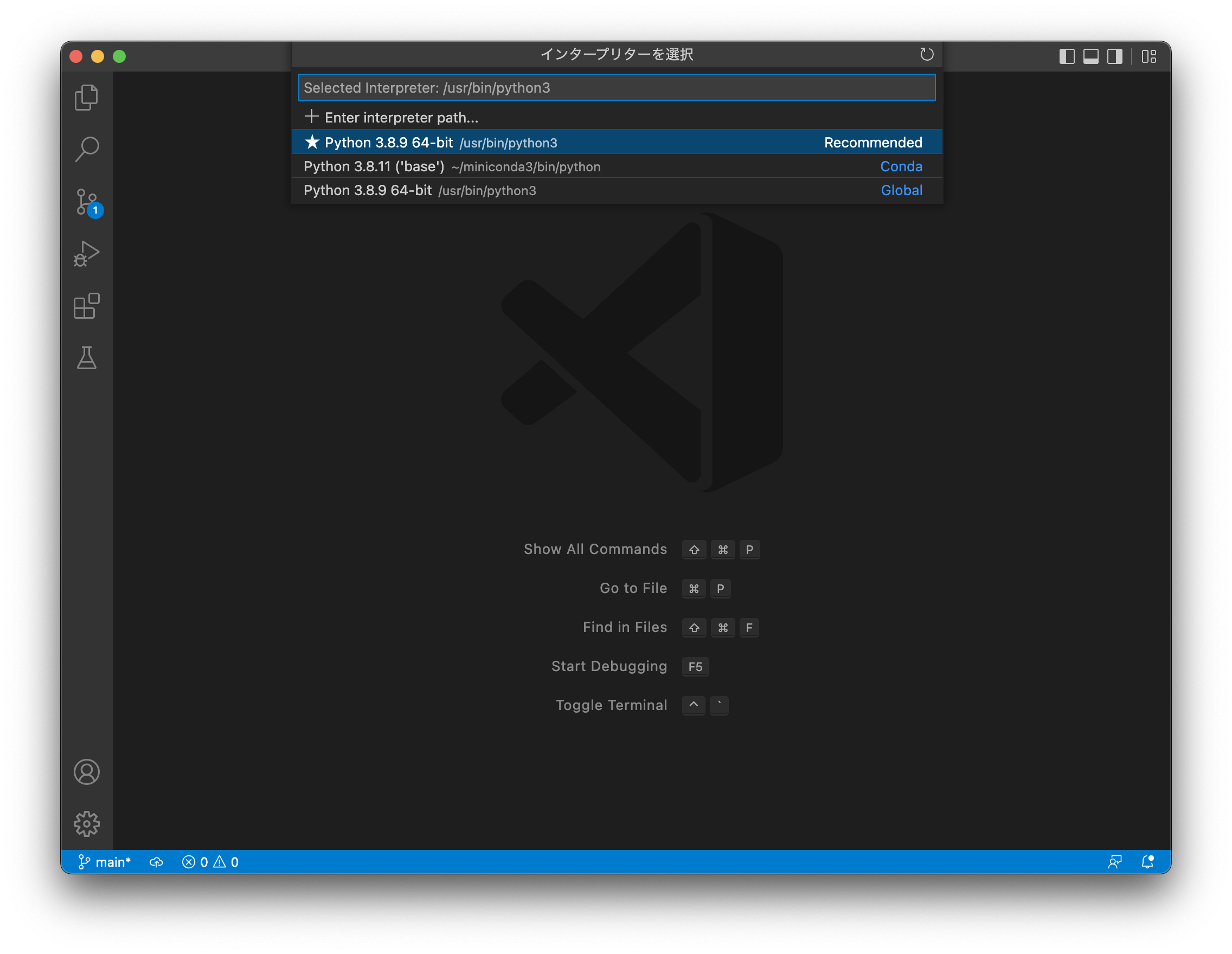Open the Manage gear icon

point(86,824)
